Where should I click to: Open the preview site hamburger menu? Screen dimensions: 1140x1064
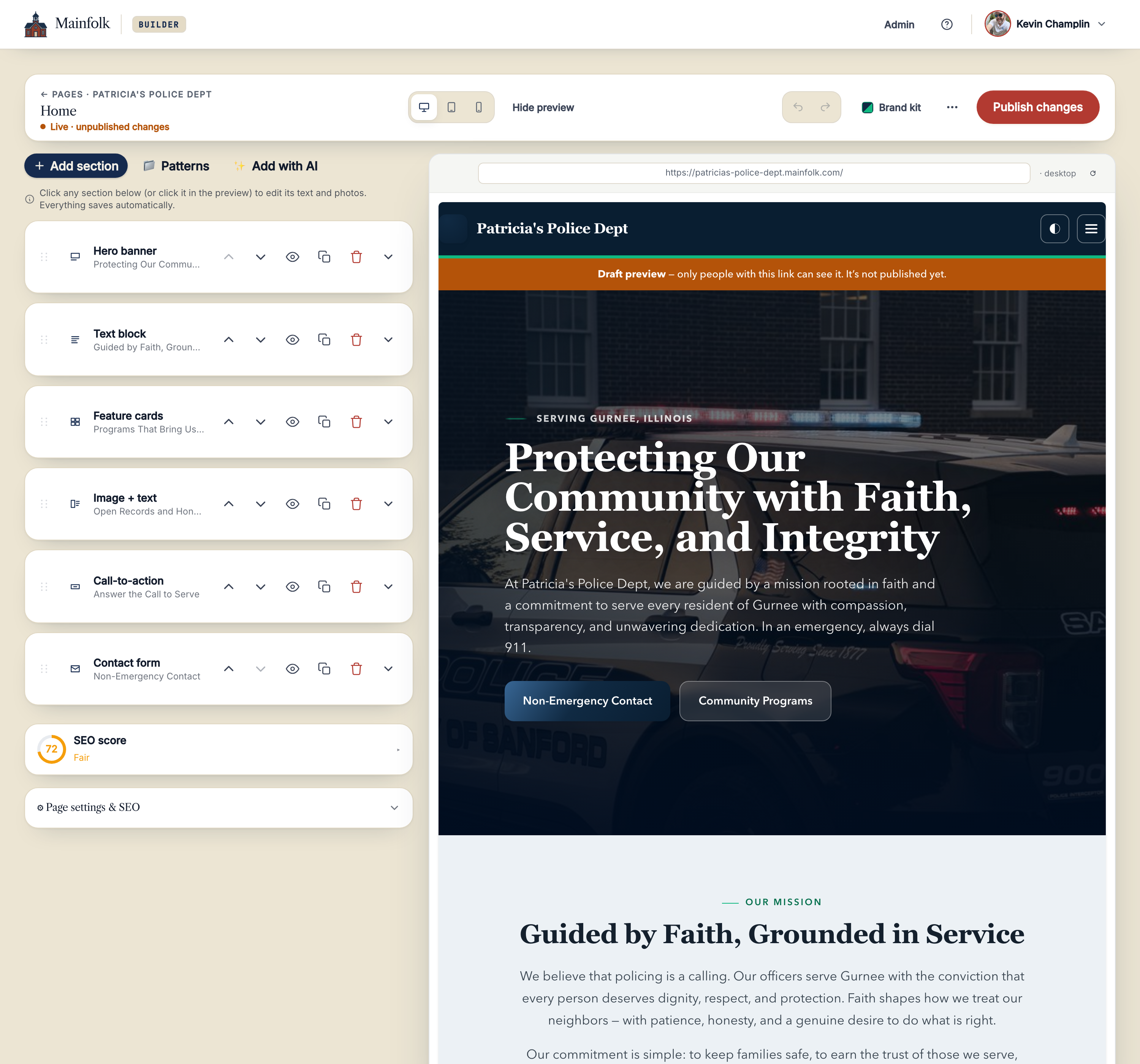[1091, 229]
